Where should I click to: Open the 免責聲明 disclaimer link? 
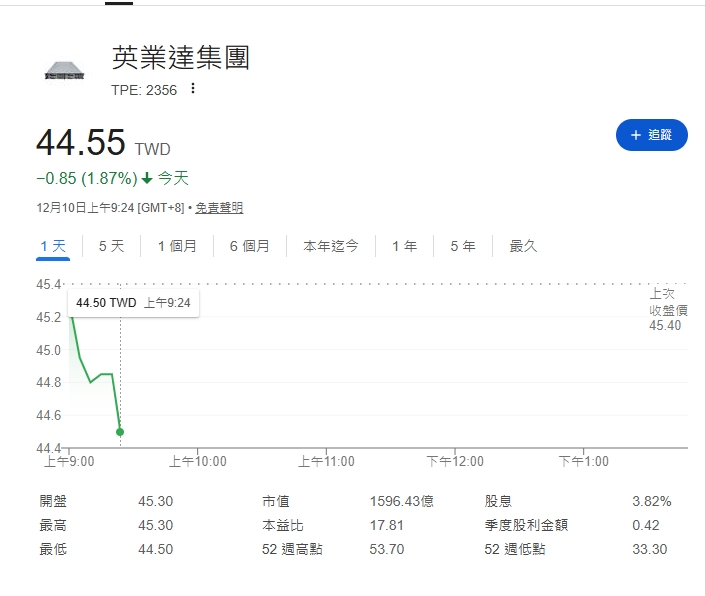click(219, 208)
